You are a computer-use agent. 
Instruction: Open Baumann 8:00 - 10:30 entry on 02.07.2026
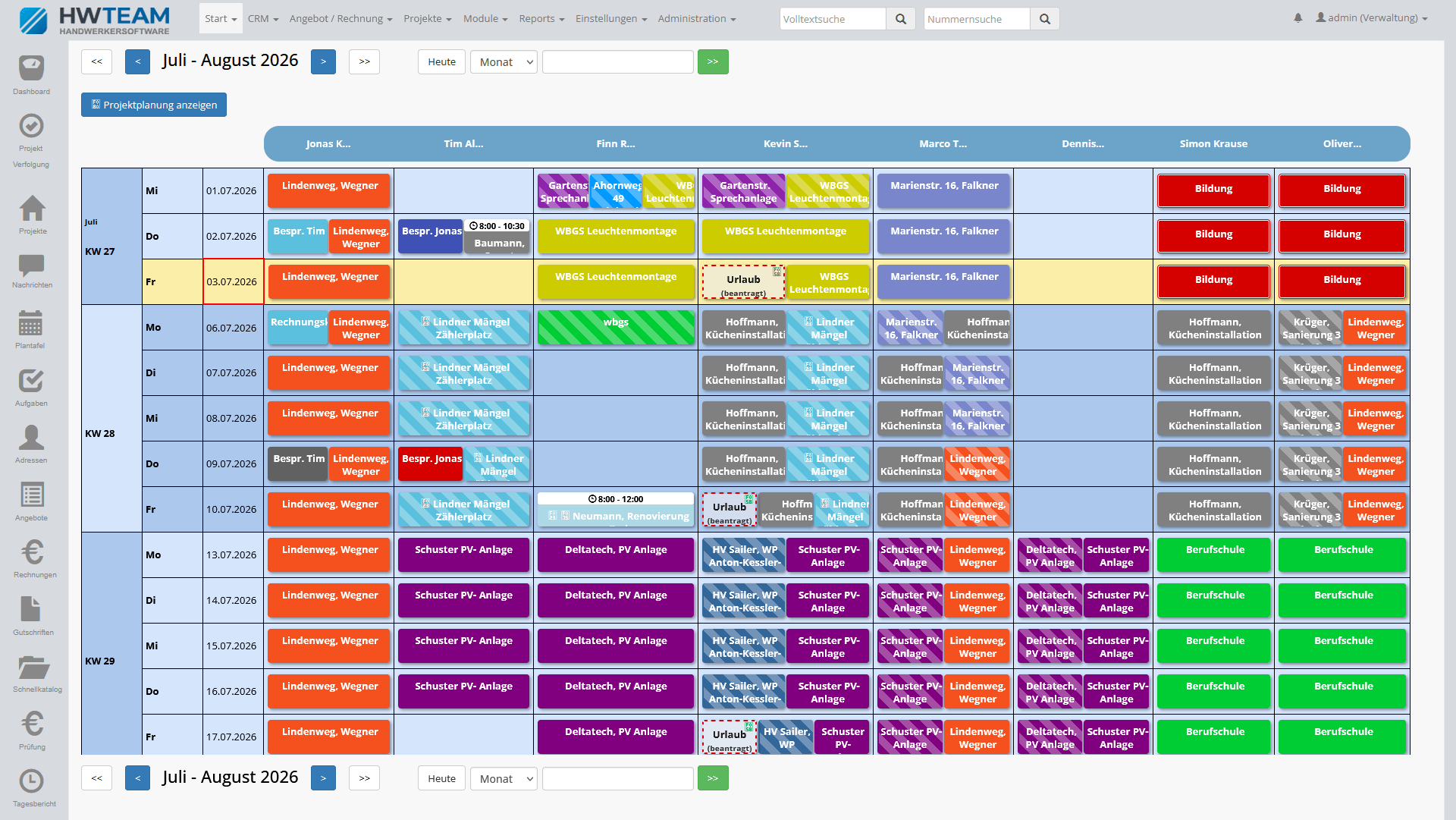[497, 237]
